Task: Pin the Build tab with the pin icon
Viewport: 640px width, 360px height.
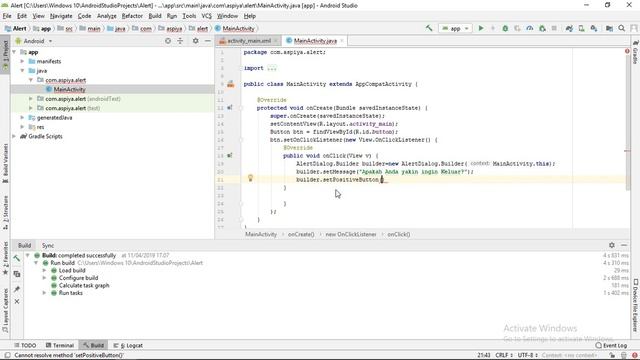Action: 17,289
